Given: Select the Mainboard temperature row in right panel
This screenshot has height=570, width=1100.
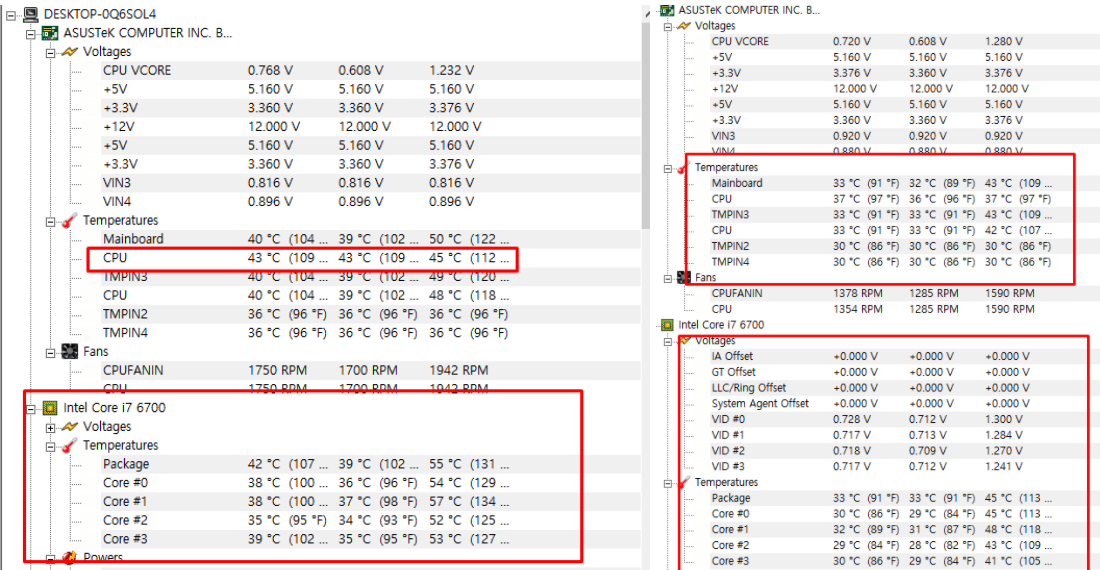Looking at the screenshot, I should (x=904, y=183).
